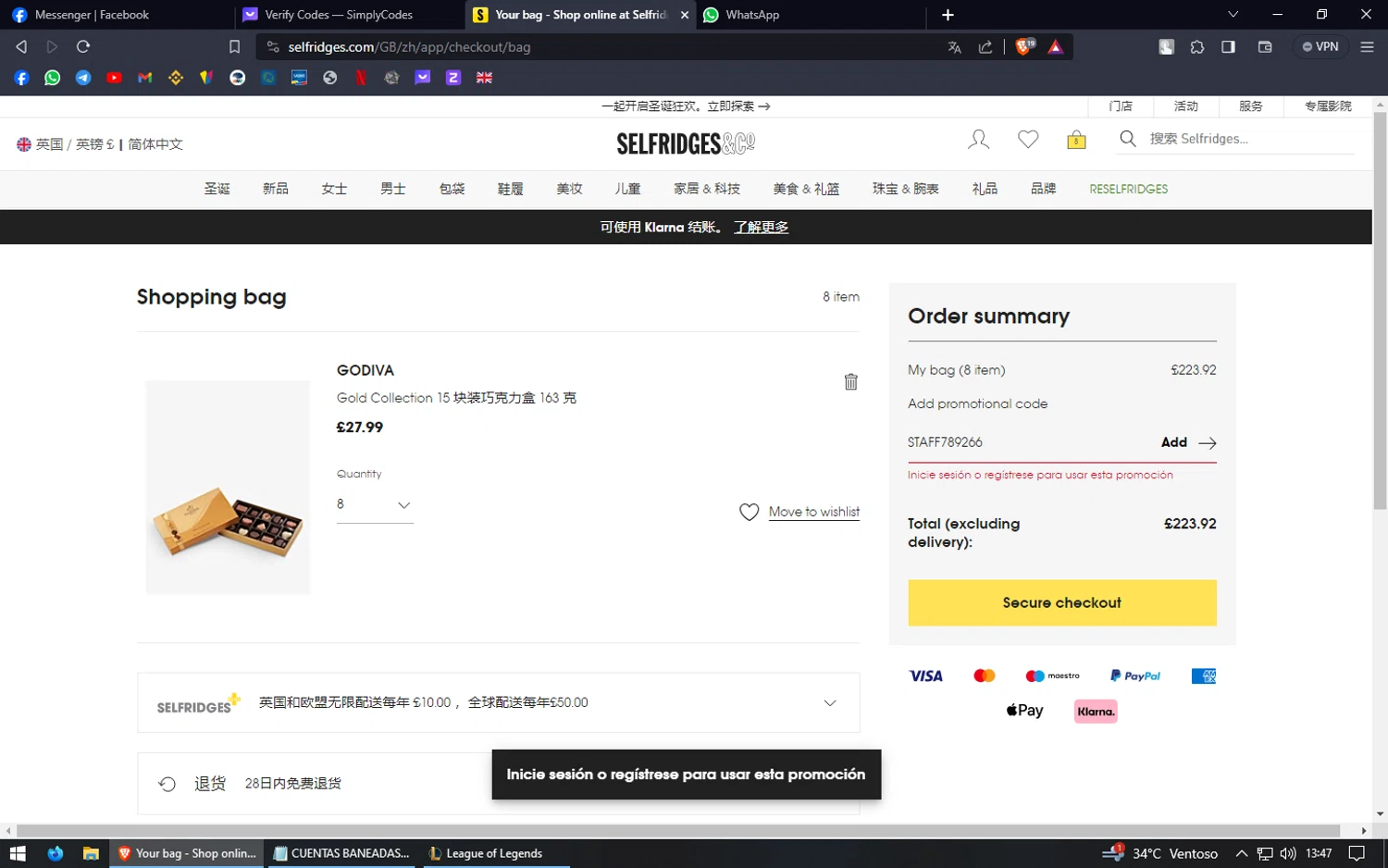Open the wishlist heart icon in header
The height and width of the screenshot is (868, 1388).
point(1028,140)
